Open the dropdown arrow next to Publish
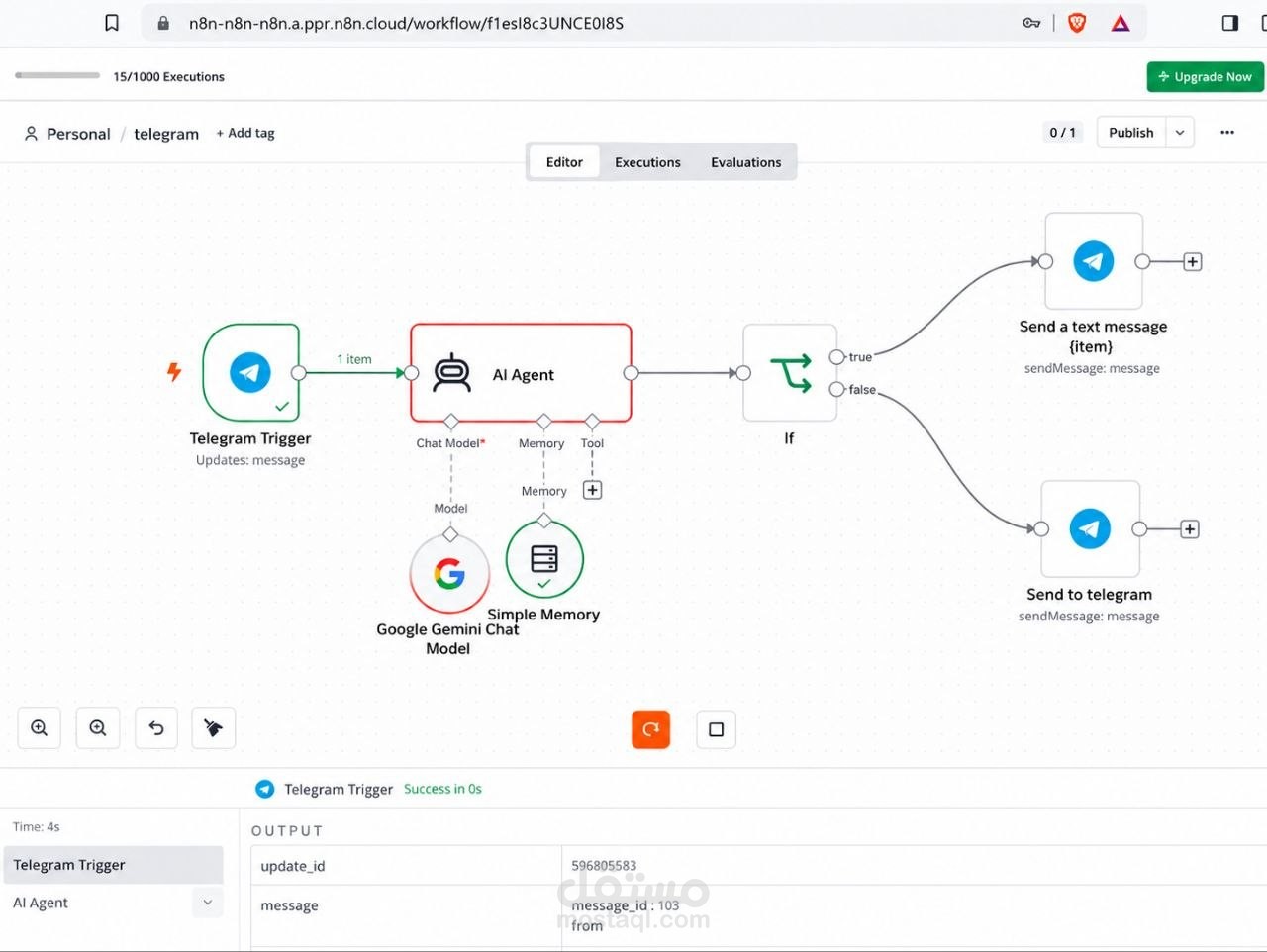The height and width of the screenshot is (952, 1267). (1180, 133)
